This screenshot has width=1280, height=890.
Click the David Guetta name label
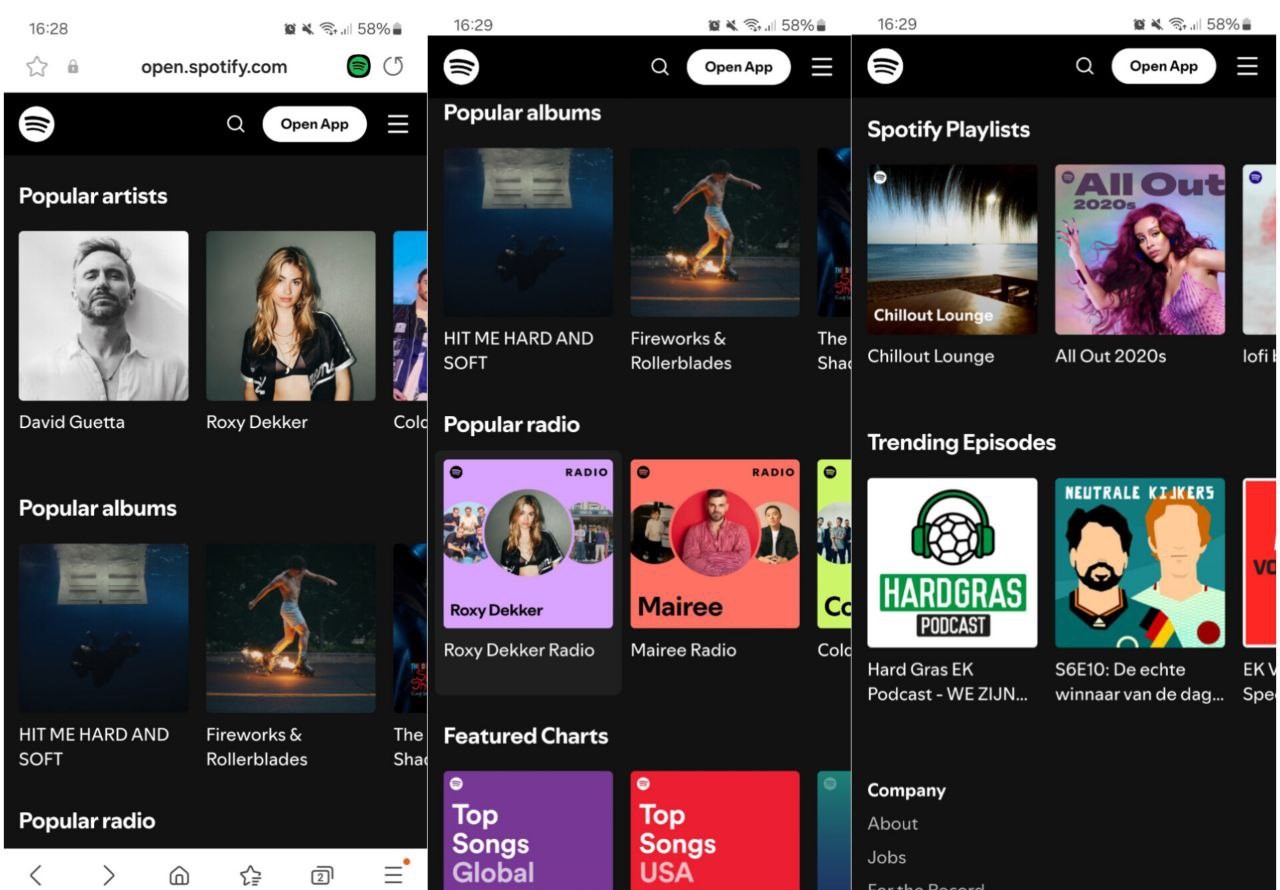click(x=72, y=422)
